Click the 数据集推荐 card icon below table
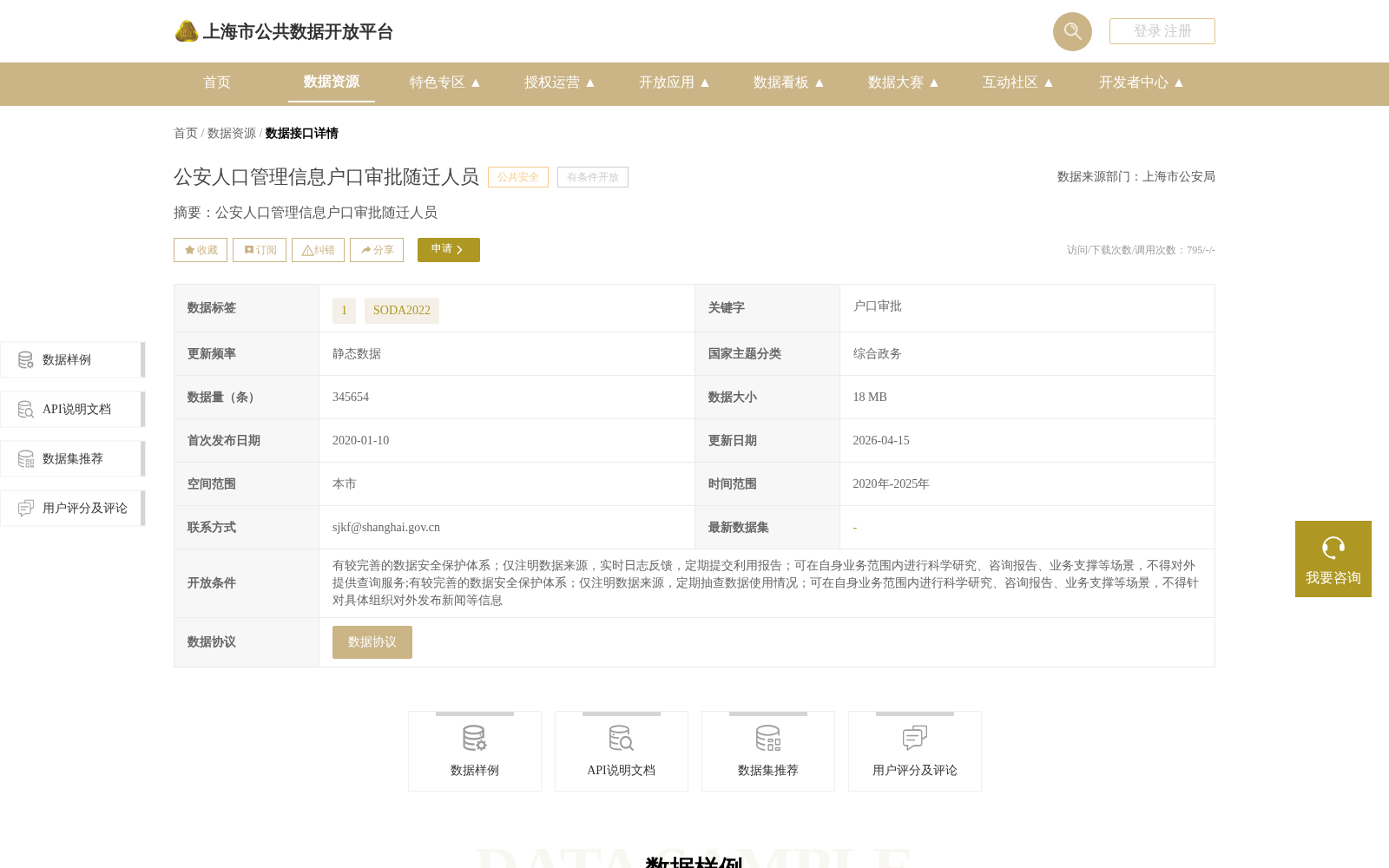 tap(768, 739)
